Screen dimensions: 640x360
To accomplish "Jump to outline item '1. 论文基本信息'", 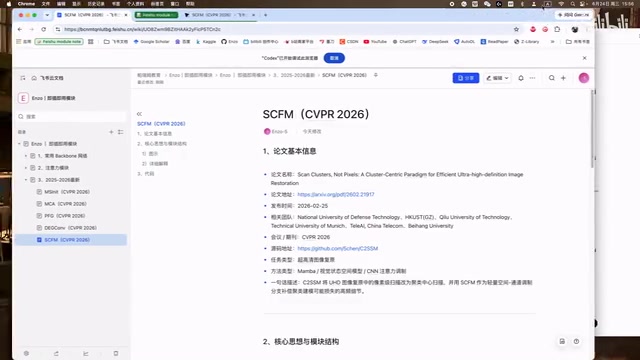I will (x=154, y=134).
